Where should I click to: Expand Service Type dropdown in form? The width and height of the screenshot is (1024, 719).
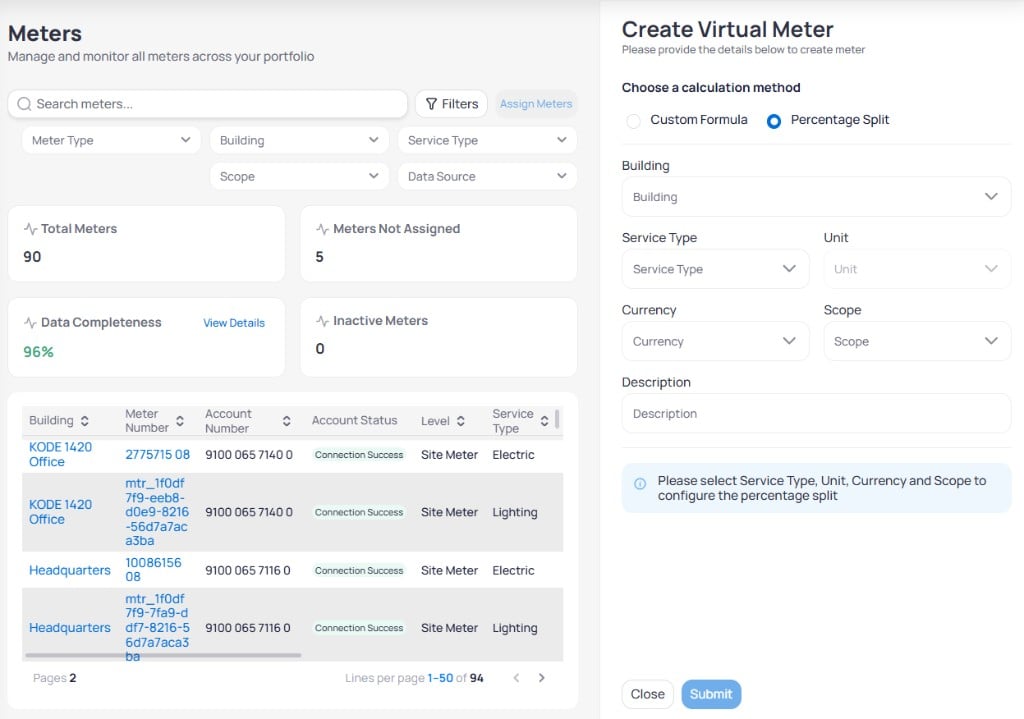[715, 269]
